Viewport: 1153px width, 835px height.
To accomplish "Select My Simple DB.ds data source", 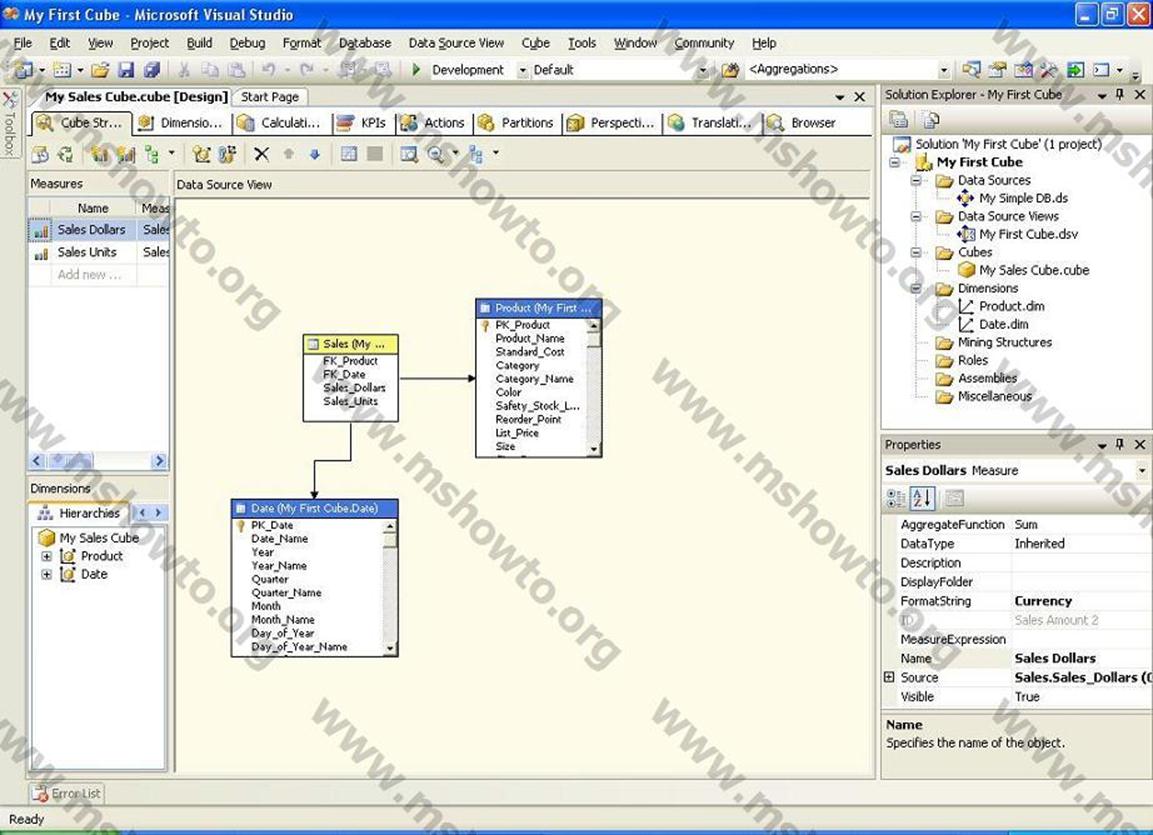I will 1023,198.
